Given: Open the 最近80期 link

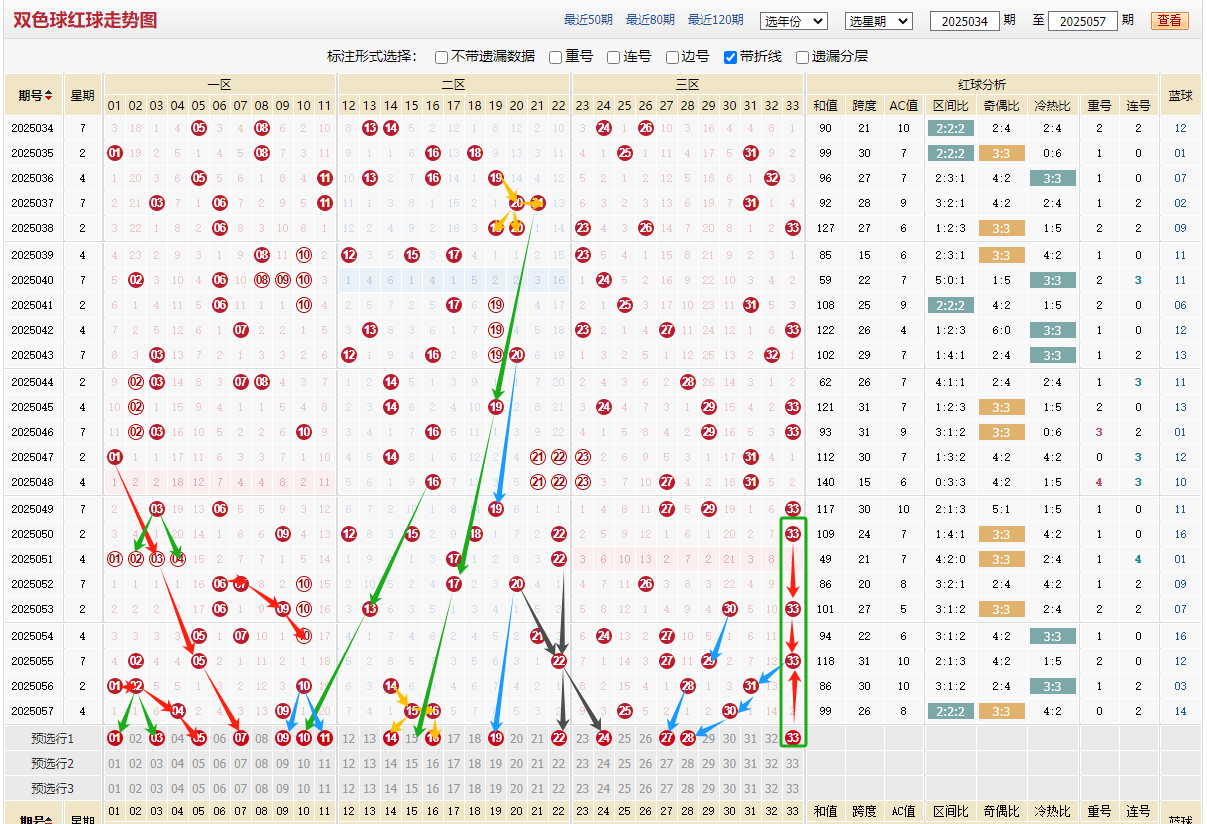Looking at the screenshot, I should pos(650,20).
